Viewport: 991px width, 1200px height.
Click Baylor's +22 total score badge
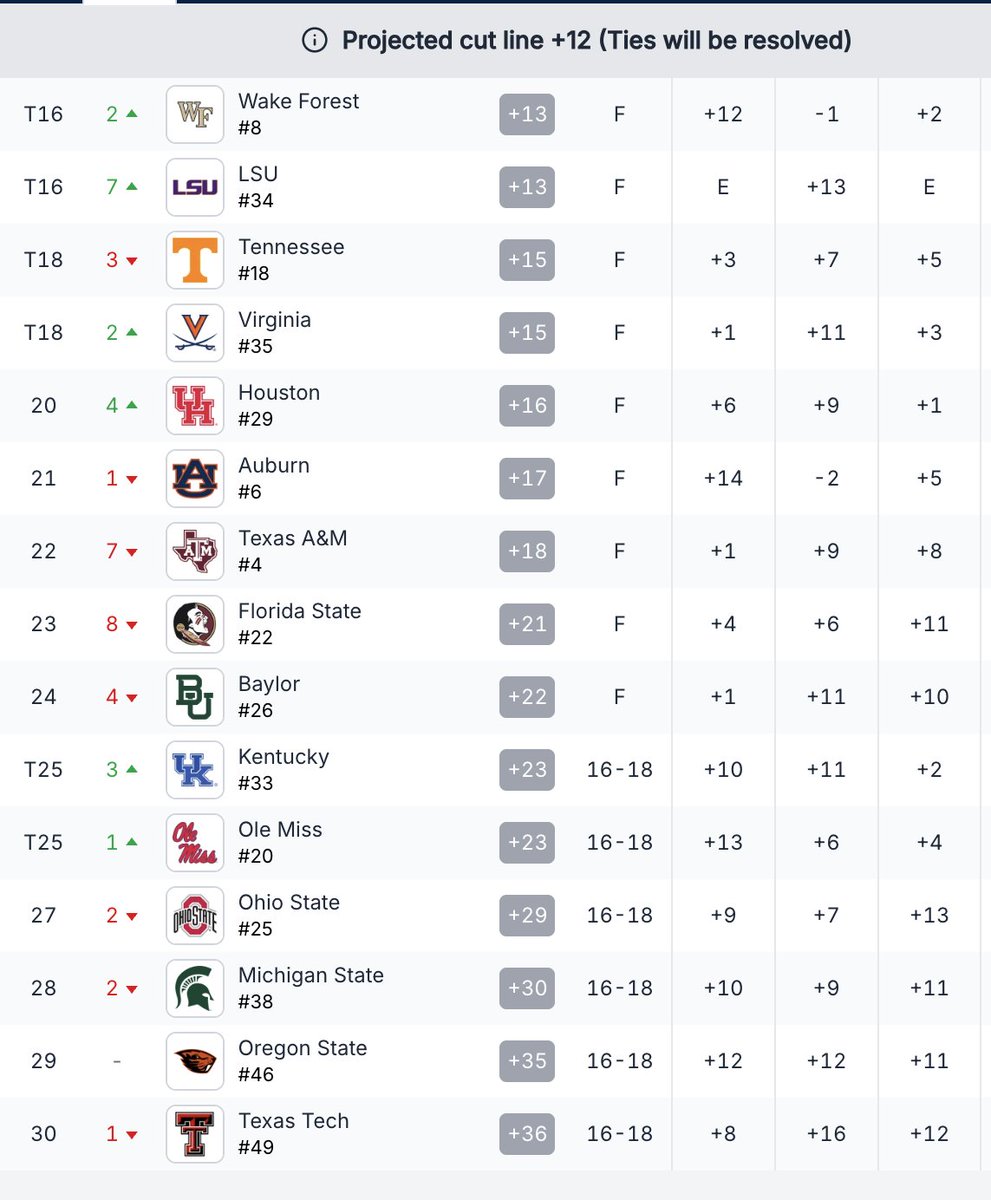[527, 697]
